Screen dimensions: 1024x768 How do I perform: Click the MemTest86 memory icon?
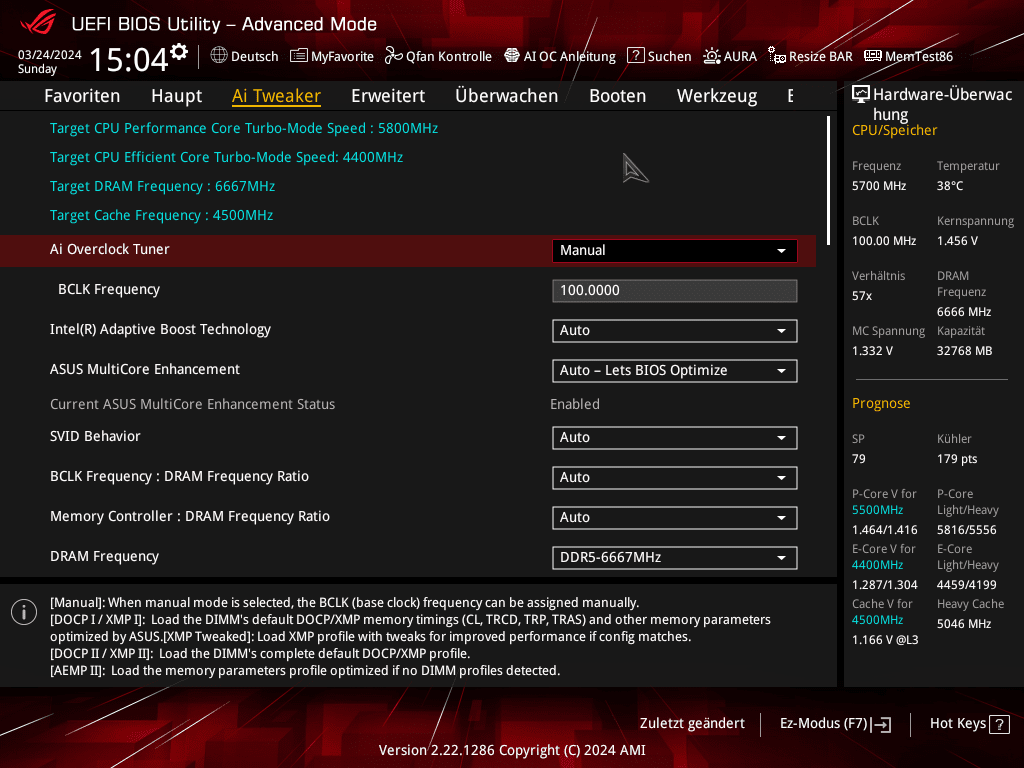point(873,56)
